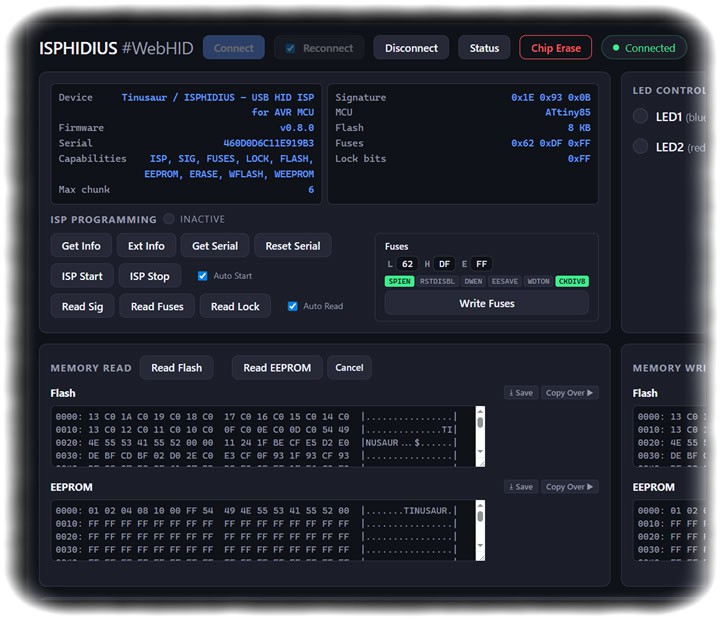The width and height of the screenshot is (720, 620).
Task: Open the Status button
Action: tap(484, 48)
